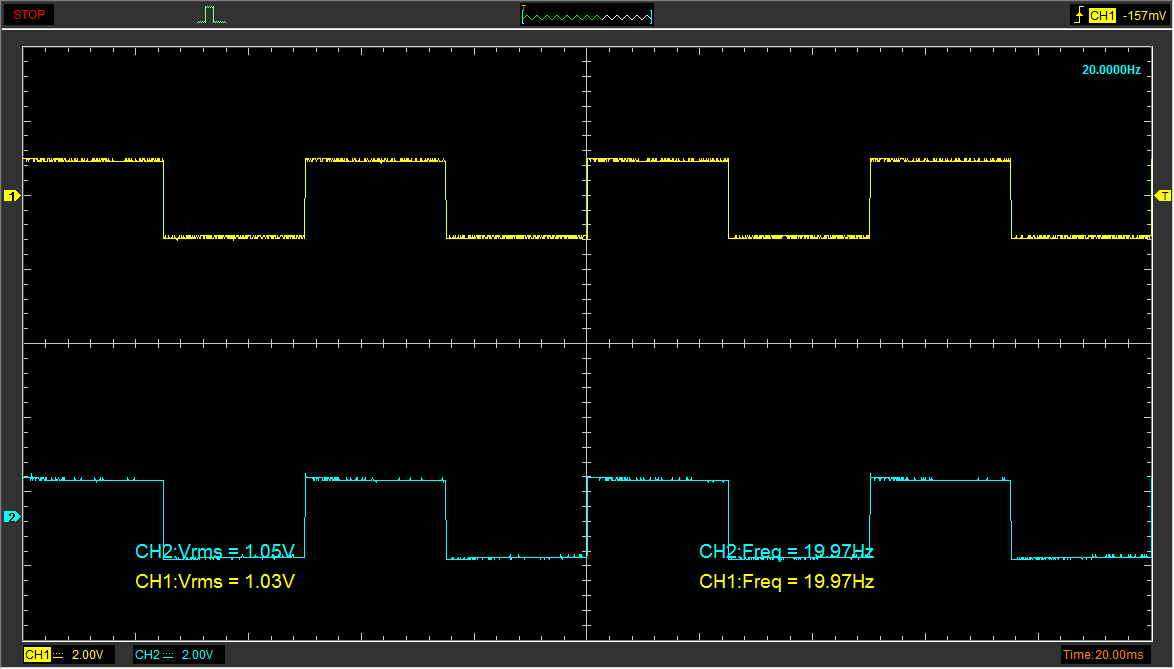Click the CH2:Freq = 19.97Hz measurement
The height and width of the screenshot is (669, 1174).
[x=786, y=552]
